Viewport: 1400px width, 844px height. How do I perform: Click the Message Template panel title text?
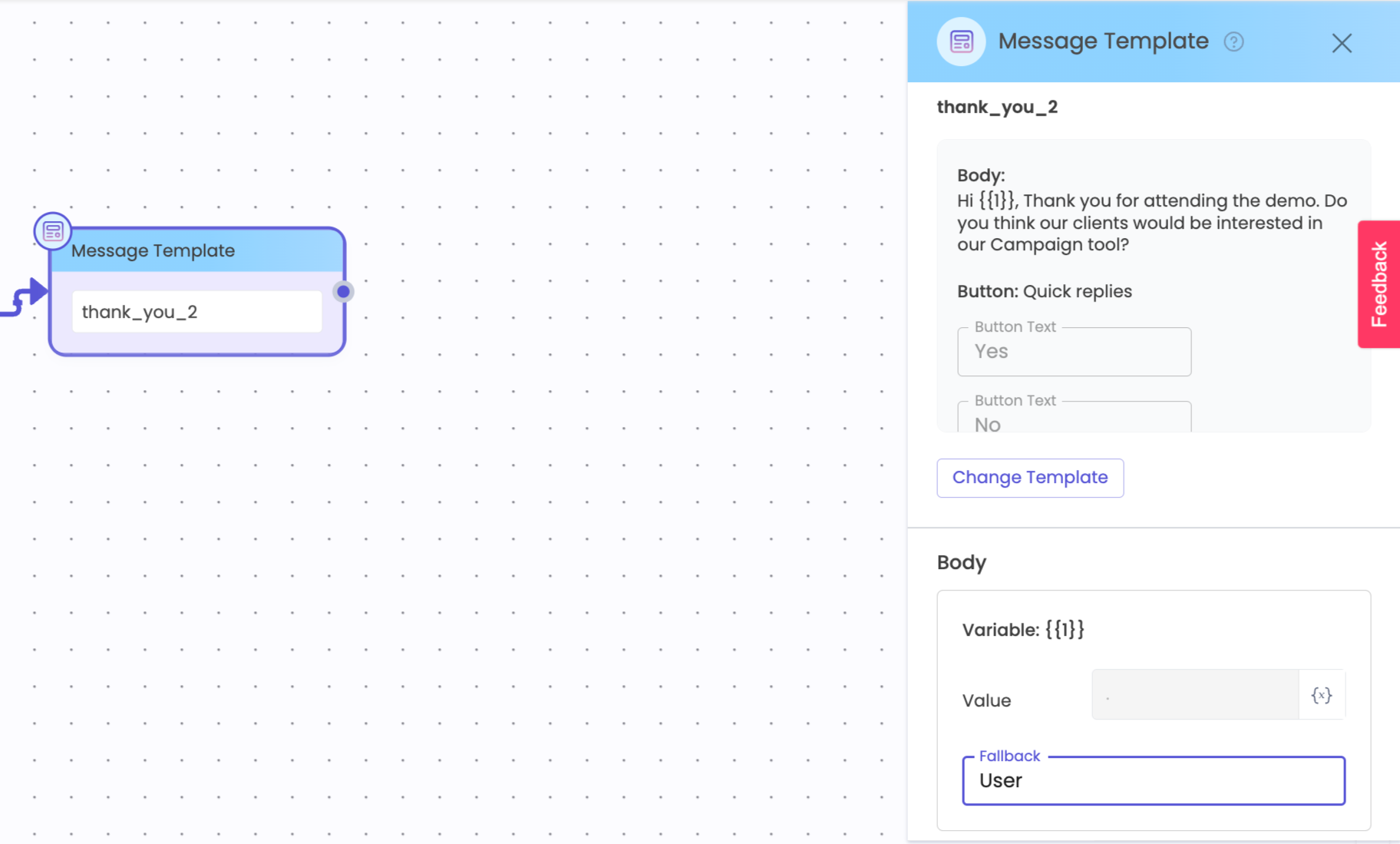[x=1103, y=41]
